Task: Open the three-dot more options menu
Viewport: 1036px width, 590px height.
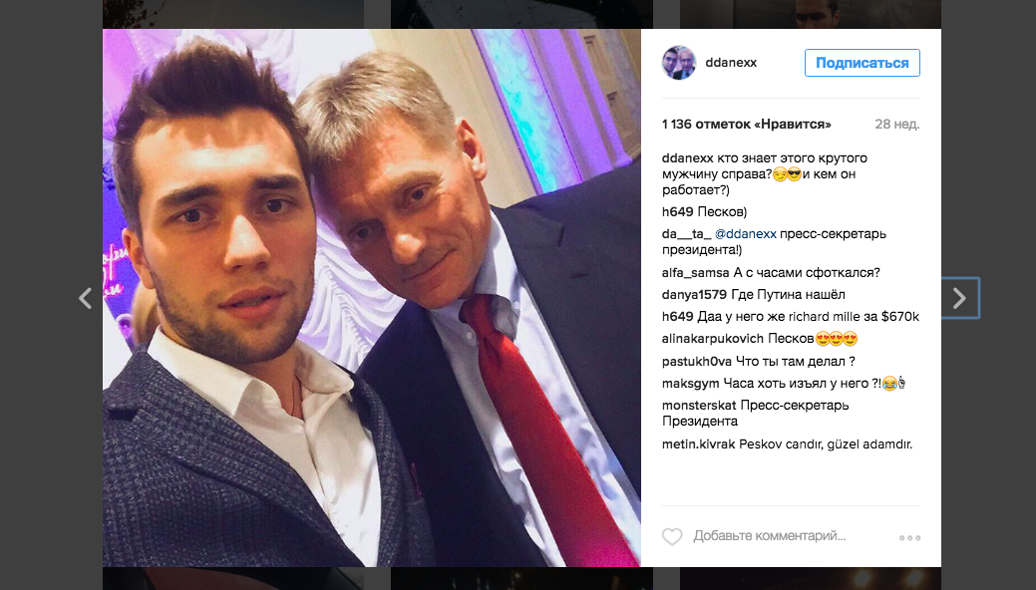Action: coord(910,538)
